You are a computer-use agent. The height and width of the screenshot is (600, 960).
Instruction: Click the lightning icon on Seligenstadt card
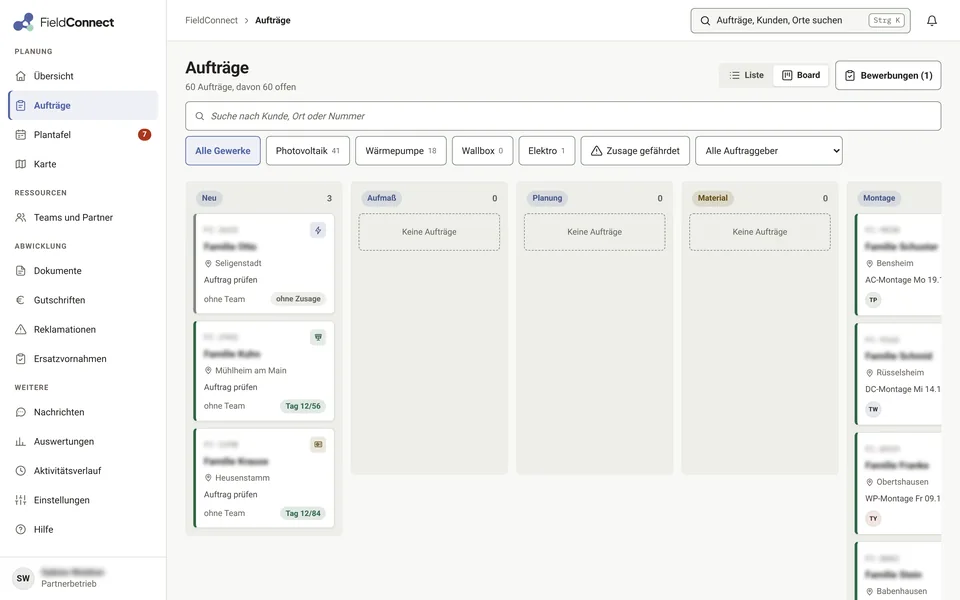tap(318, 230)
